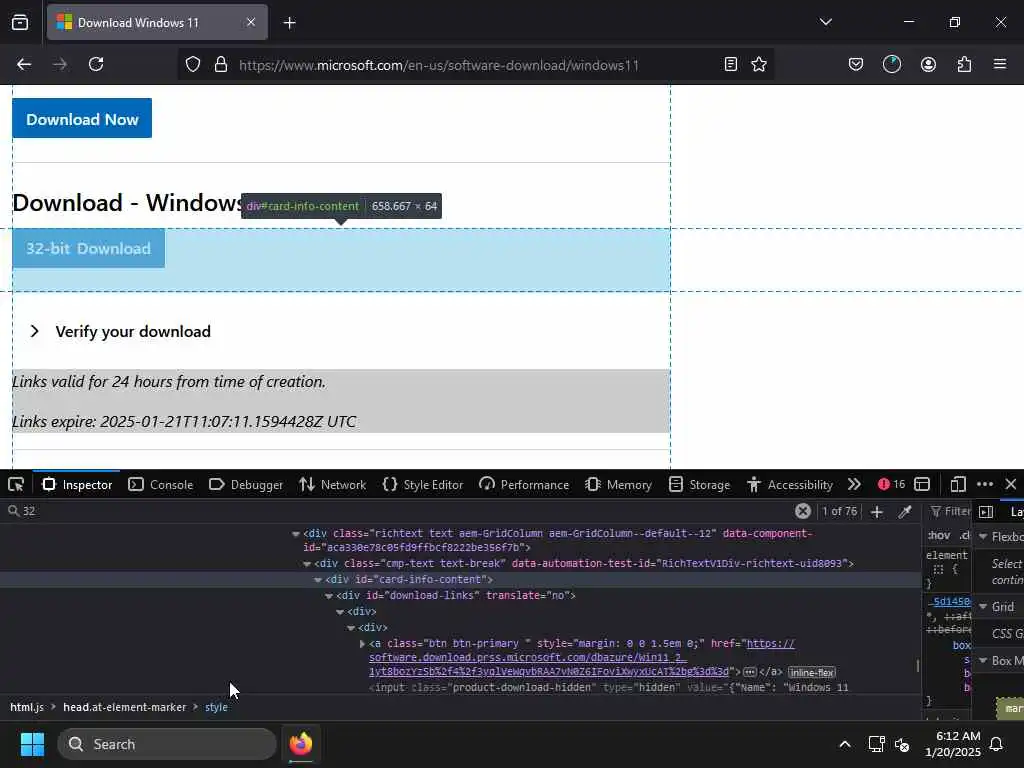This screenshot has width=1024, height=768.
Task: Open the Accessibility tab
Action: 790,485
